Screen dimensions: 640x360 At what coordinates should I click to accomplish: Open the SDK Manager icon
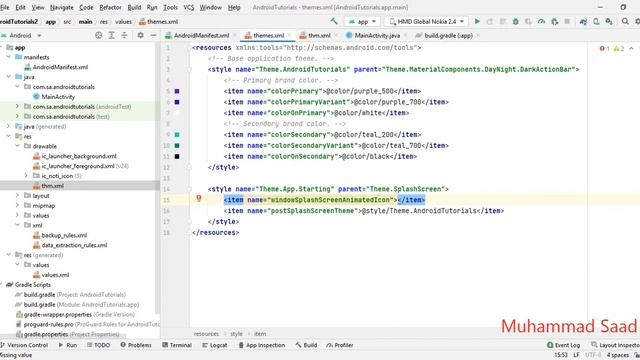(609, 21)
